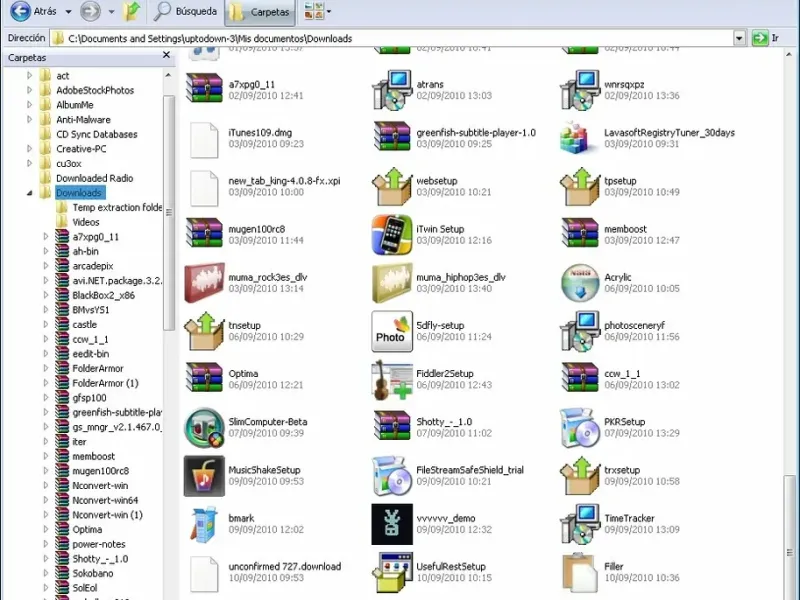The height and width of the screenshot is (600, 800).
Task: Click unconfirmed 727.download file name
Action: (x=285, y=566)
